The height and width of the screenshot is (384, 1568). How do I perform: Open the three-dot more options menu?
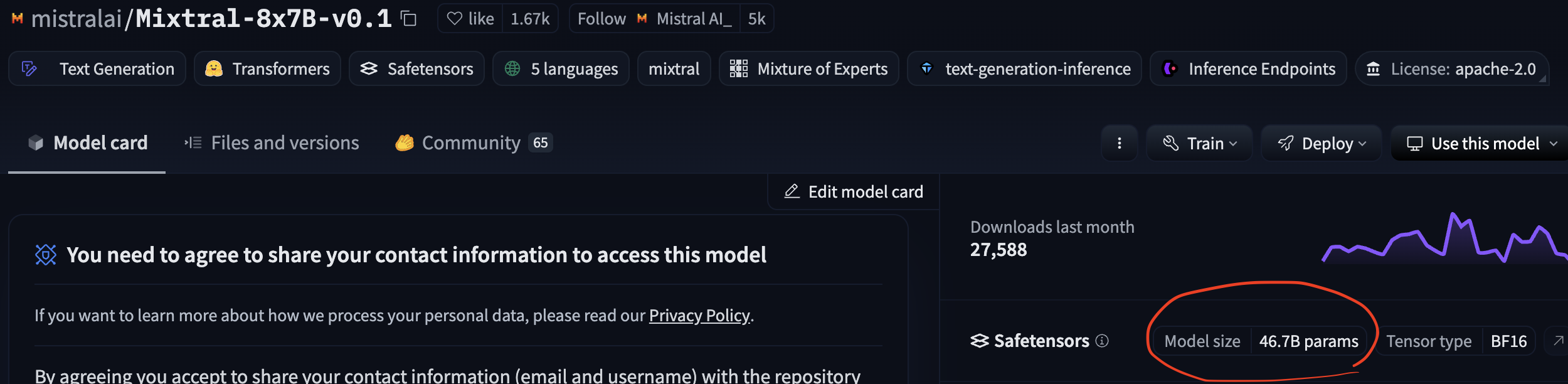pyautogui.click(x=1119, y=143)
